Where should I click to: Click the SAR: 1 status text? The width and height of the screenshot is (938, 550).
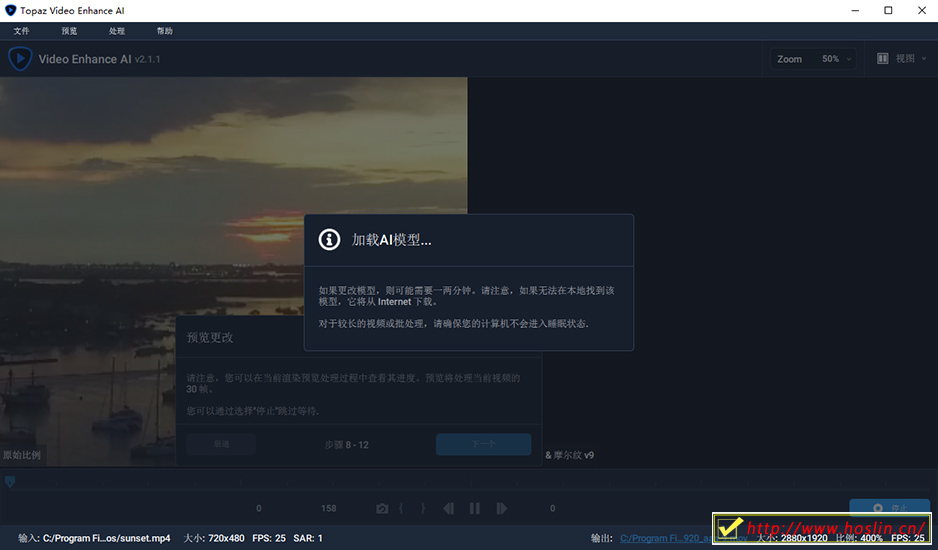[x=308, y=538]
